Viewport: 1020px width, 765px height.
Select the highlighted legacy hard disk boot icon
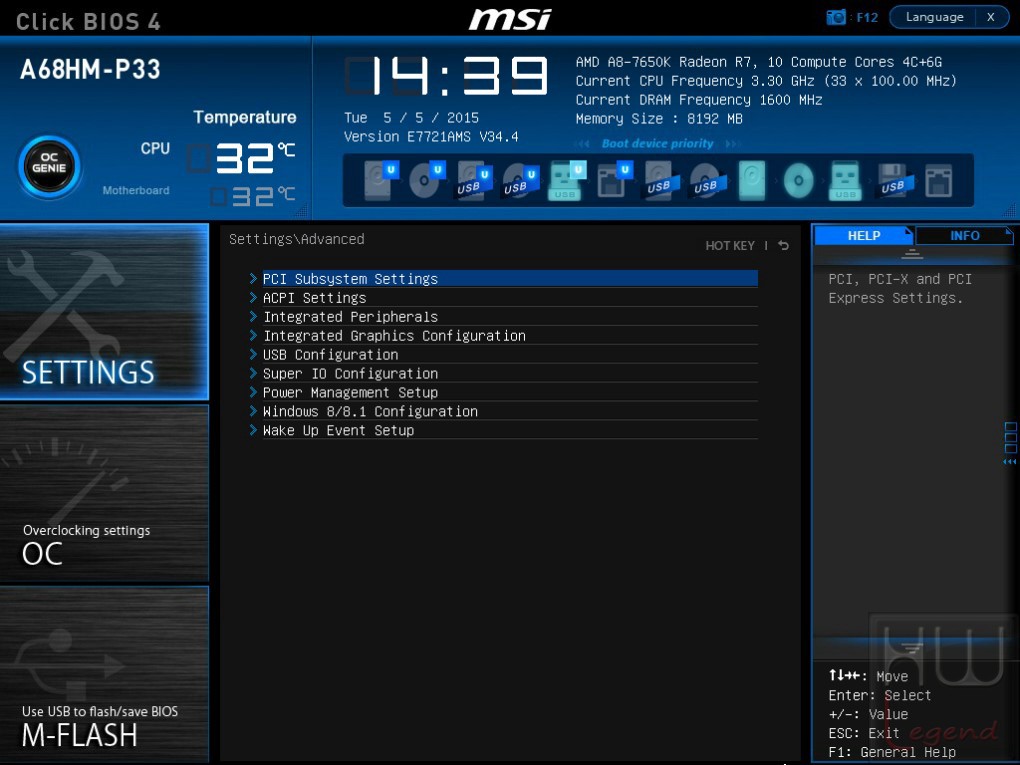(x=752, y=180)
